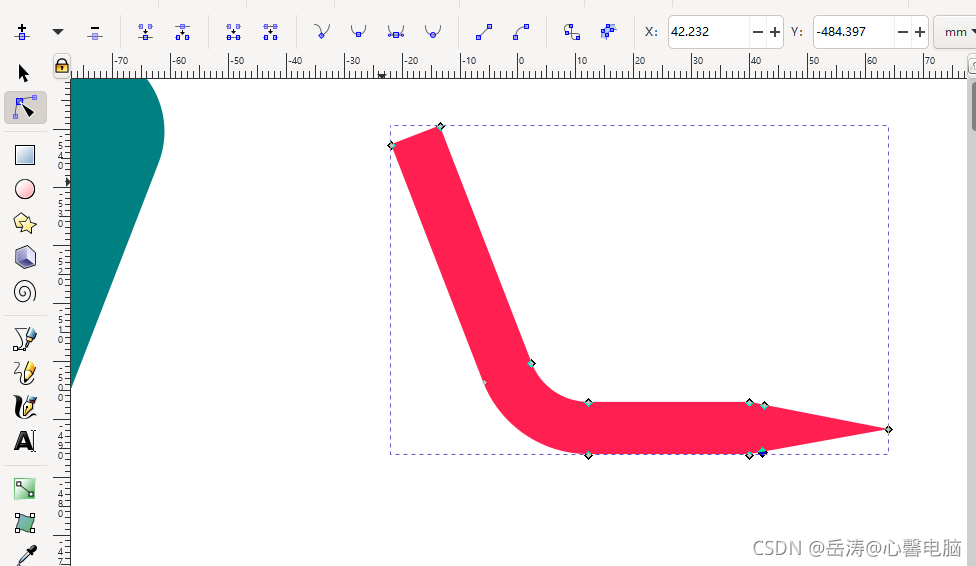Break path at selected nodes
This screenshot has height=566, width=976.
(x=182, y=32)
